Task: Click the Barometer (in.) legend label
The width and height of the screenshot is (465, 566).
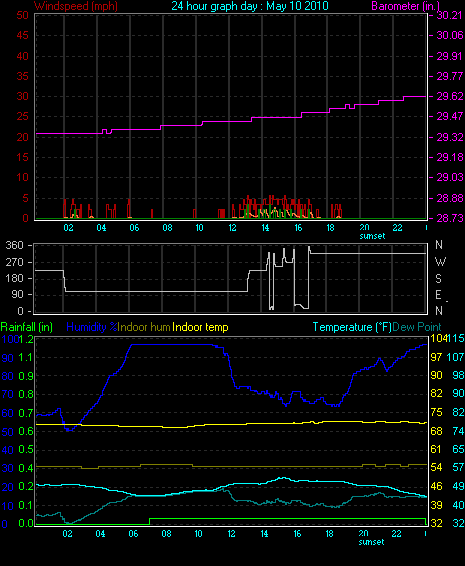Action: [405, 6]
